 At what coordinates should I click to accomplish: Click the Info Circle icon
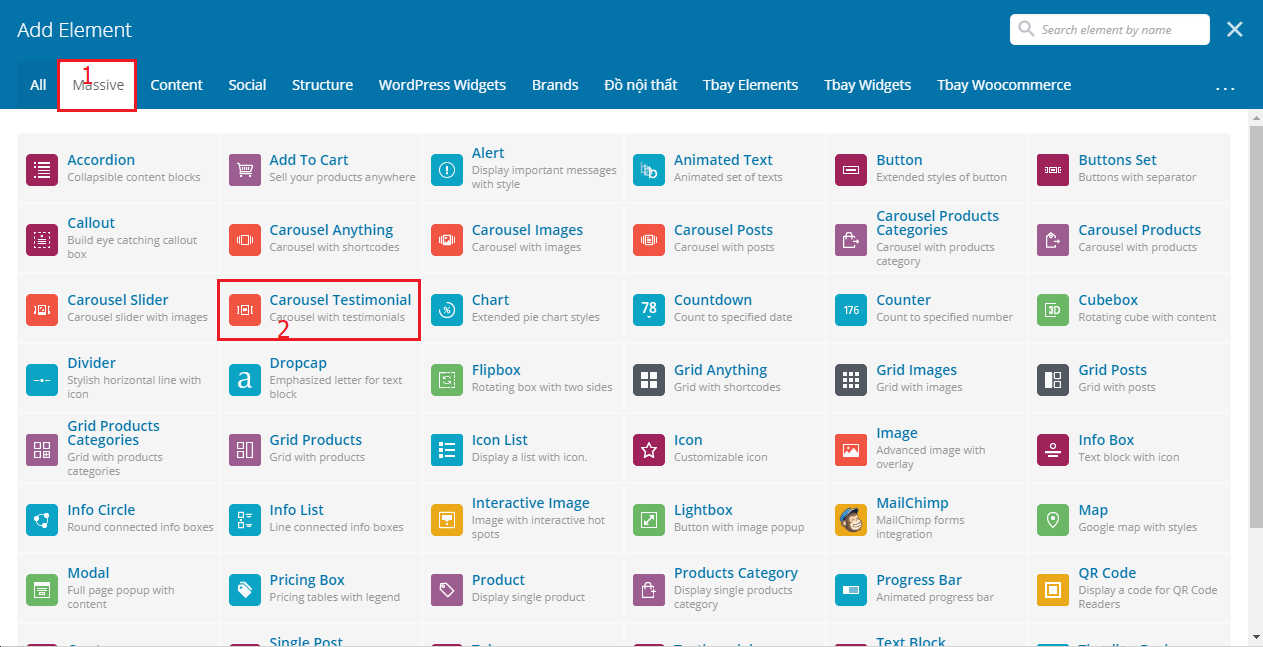click(42, 520)
